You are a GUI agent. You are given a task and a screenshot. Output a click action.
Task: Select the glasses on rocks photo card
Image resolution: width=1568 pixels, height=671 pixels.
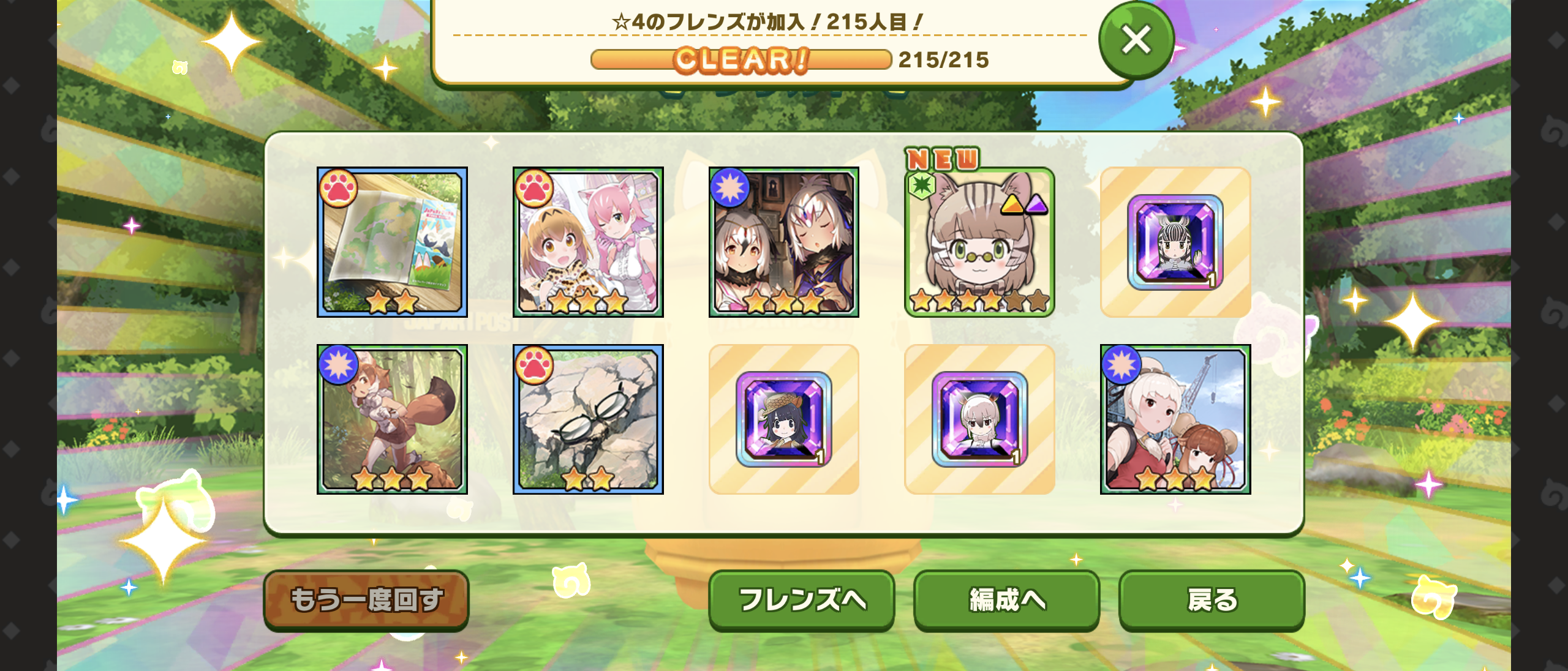(588, 419)
